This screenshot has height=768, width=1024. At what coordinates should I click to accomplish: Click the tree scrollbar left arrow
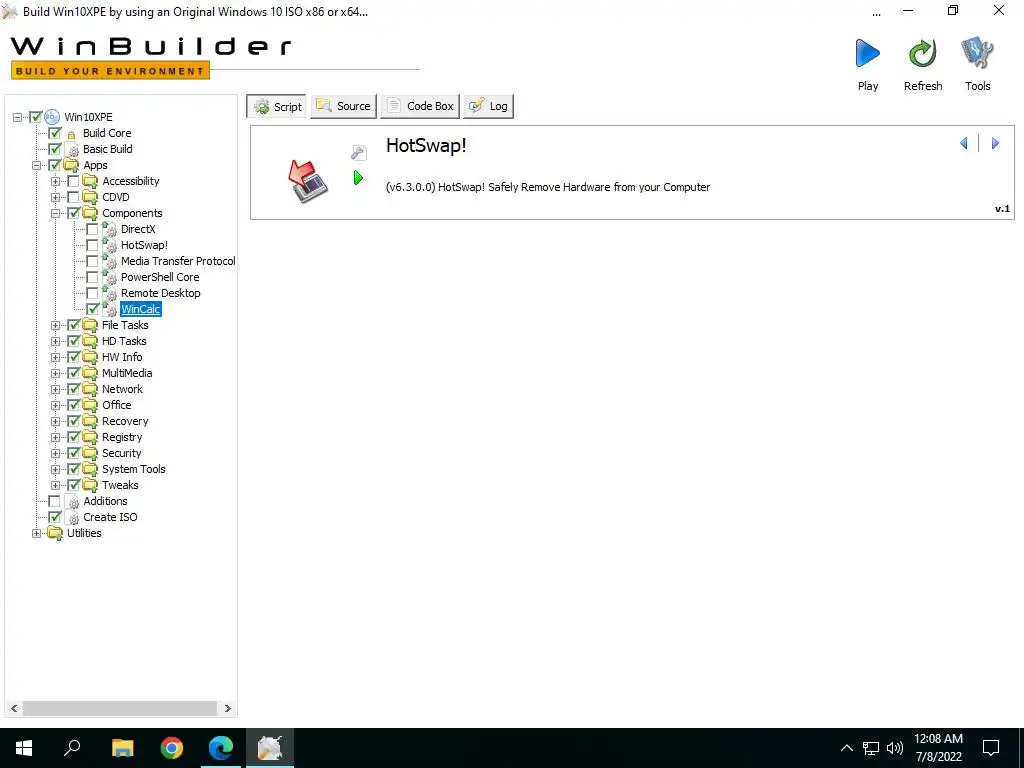14,708
